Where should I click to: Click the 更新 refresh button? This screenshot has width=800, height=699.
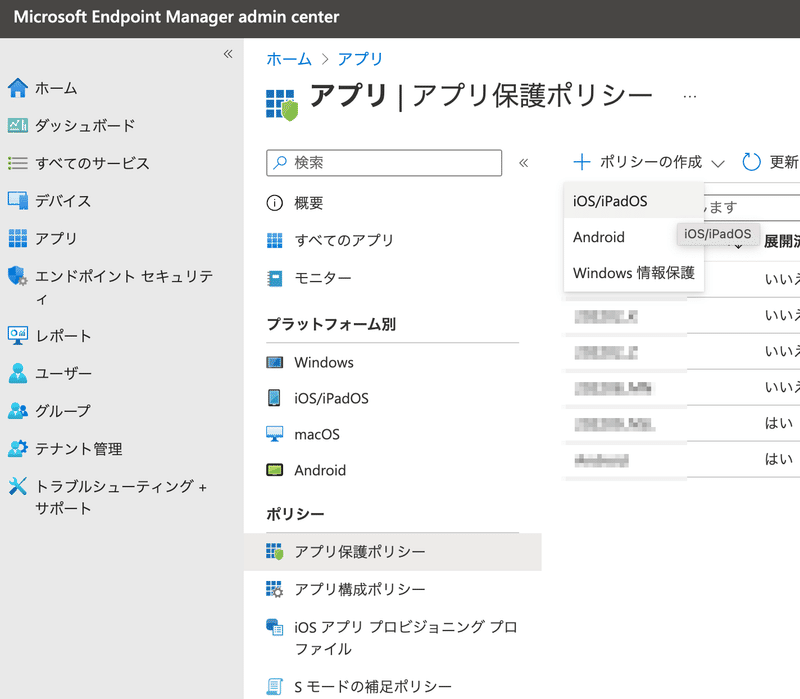[x=770, y=162]
